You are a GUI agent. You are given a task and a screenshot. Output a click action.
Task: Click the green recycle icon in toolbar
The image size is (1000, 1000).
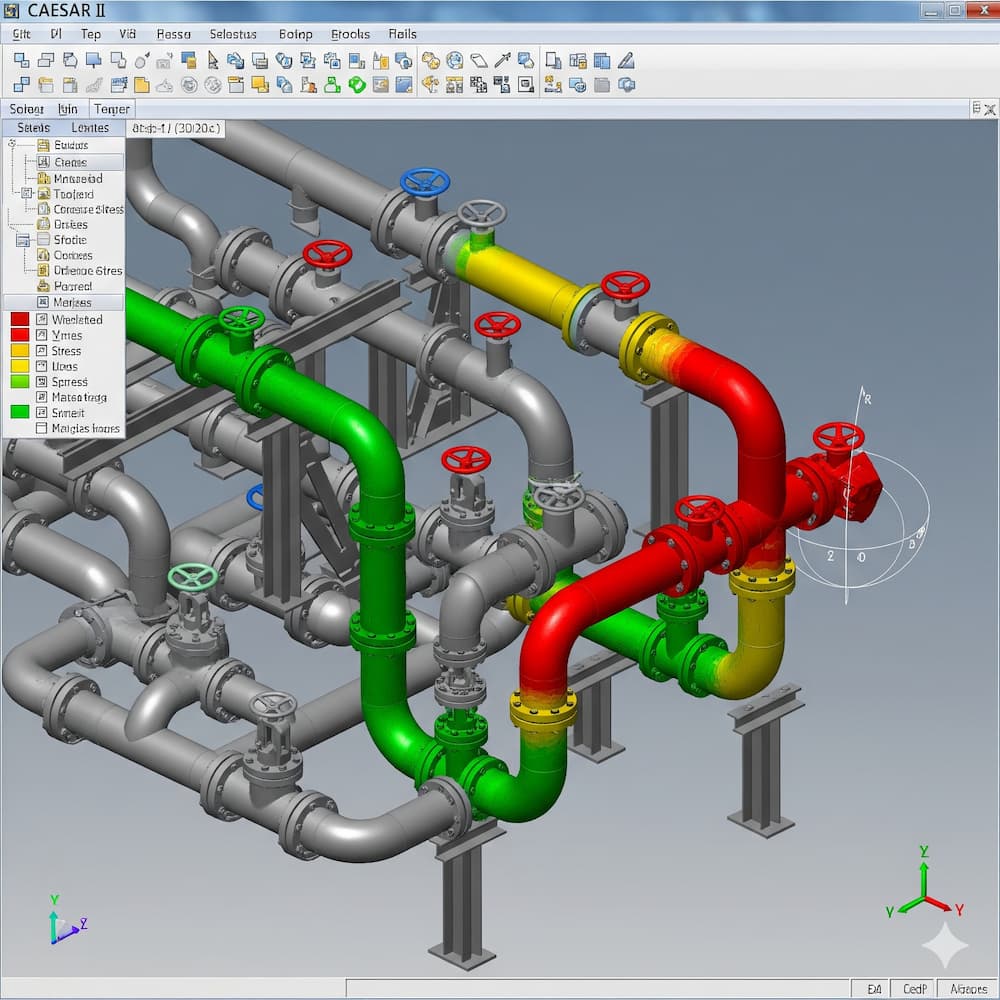[356, 85]
